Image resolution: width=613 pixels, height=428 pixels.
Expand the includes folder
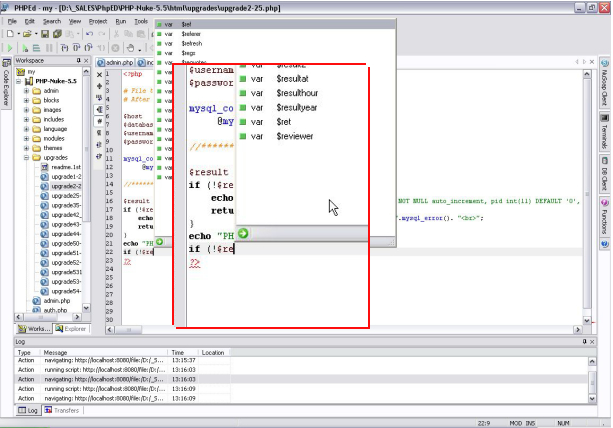27,120
